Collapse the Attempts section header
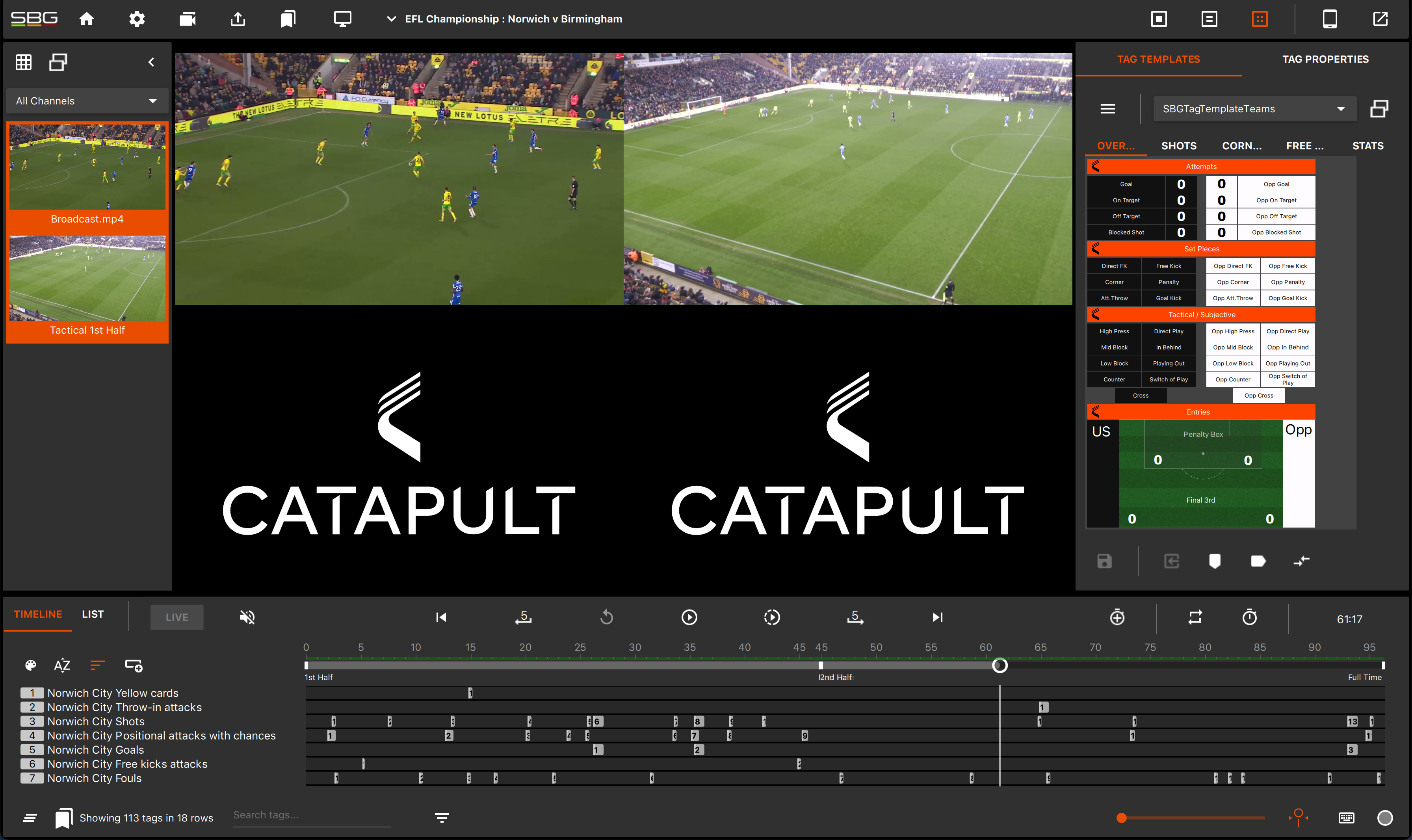The height and width of the screenshot is (840, 1412). 1201,166
